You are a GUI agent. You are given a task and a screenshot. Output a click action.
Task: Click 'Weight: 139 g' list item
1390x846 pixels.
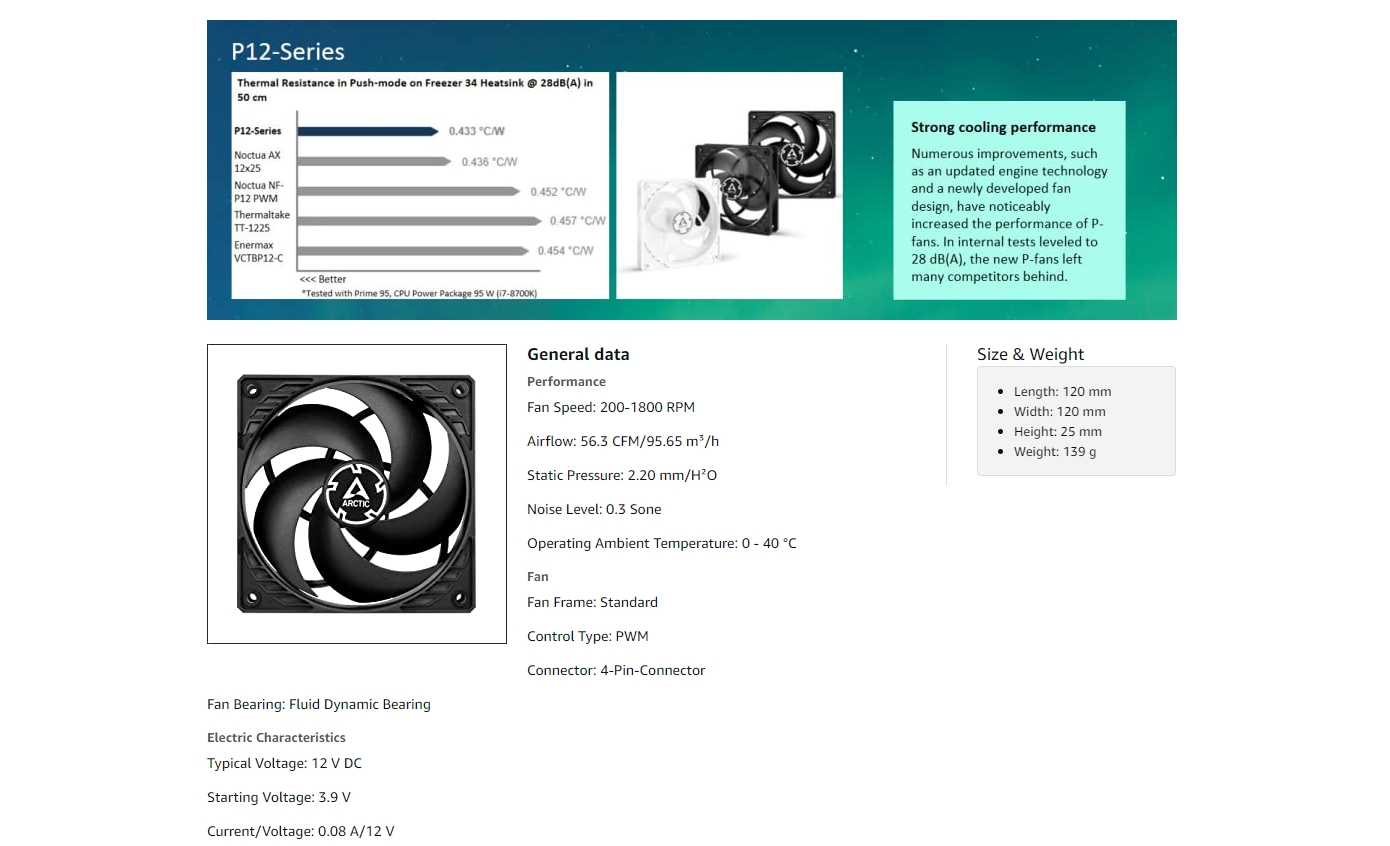pyautogui.click(x=1055, y=452)
